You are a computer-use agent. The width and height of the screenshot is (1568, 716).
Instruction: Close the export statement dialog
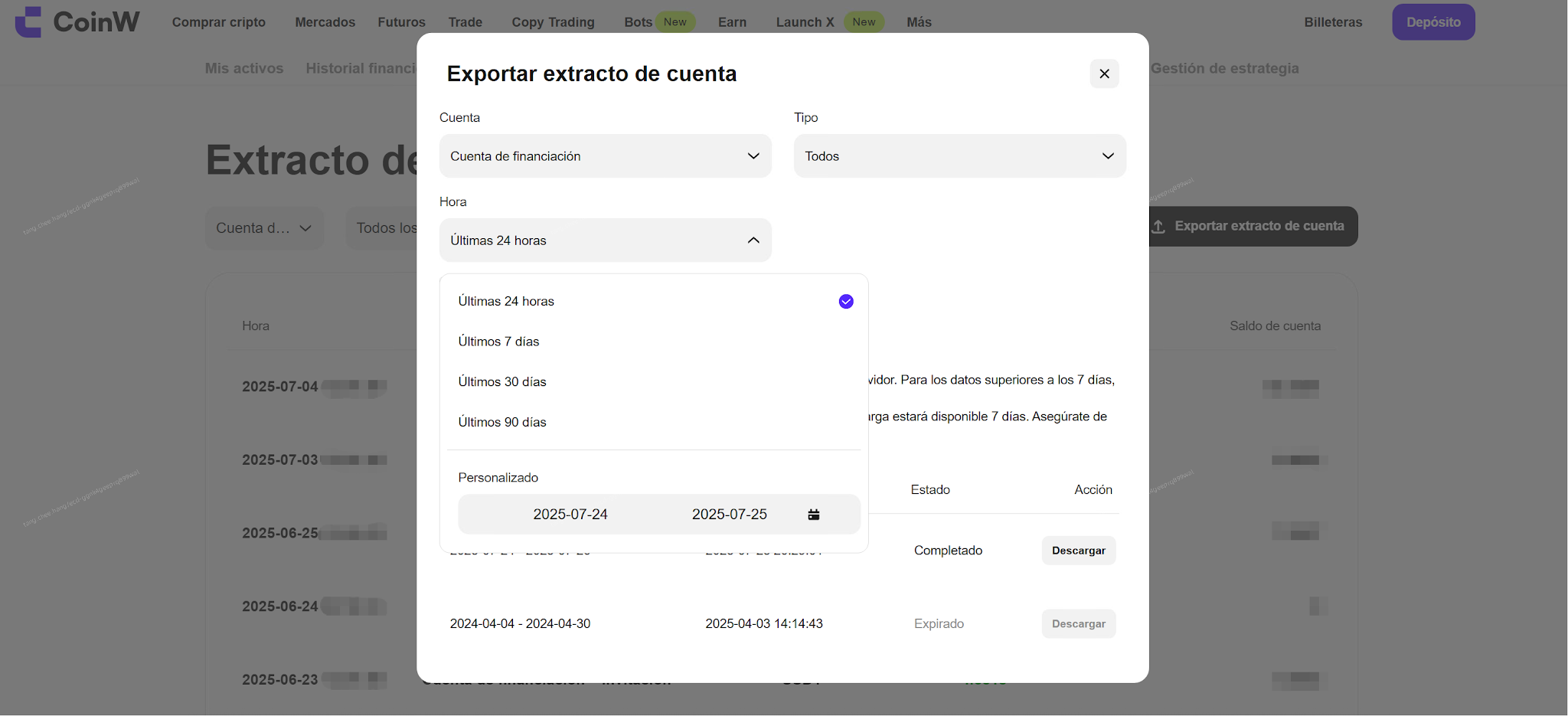pos(1104,74)
